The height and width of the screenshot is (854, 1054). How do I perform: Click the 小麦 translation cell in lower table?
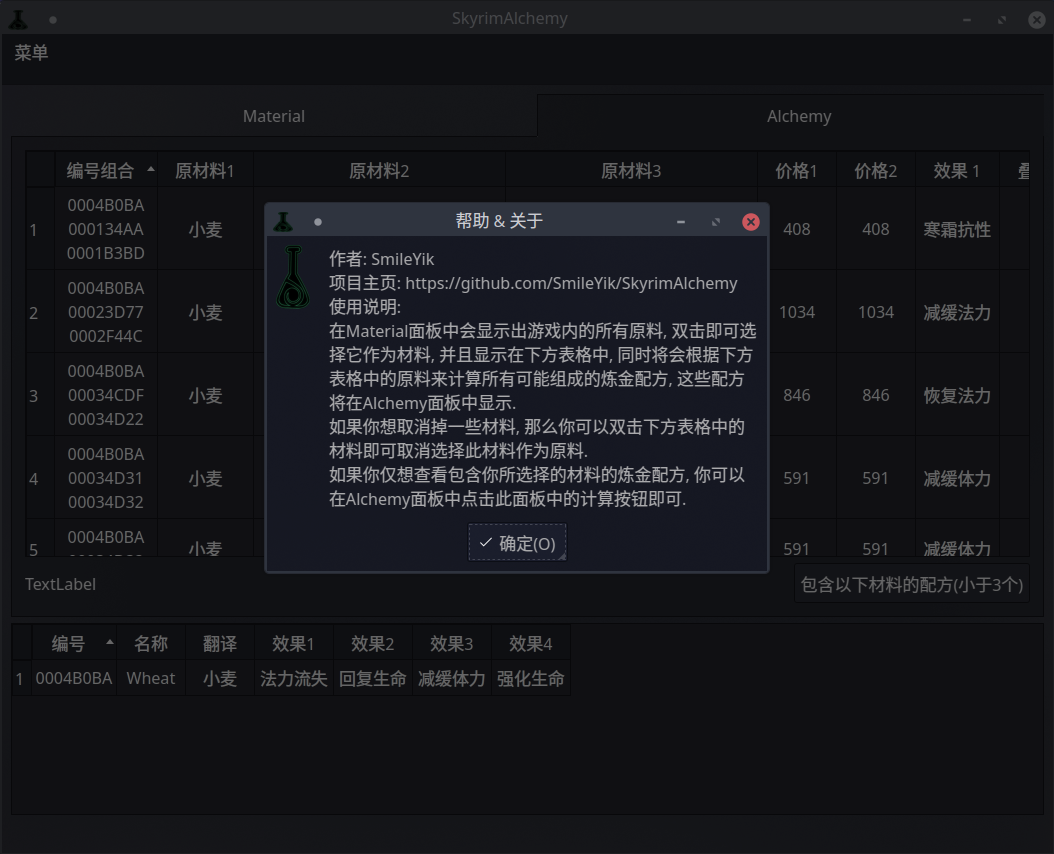[220, 678]
